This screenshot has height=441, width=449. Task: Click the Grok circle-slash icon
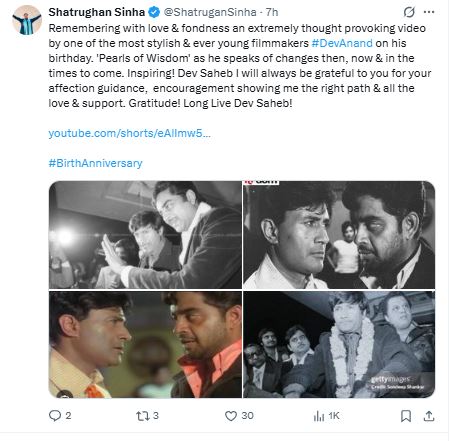pyautogui.click(x=409, y=12)
